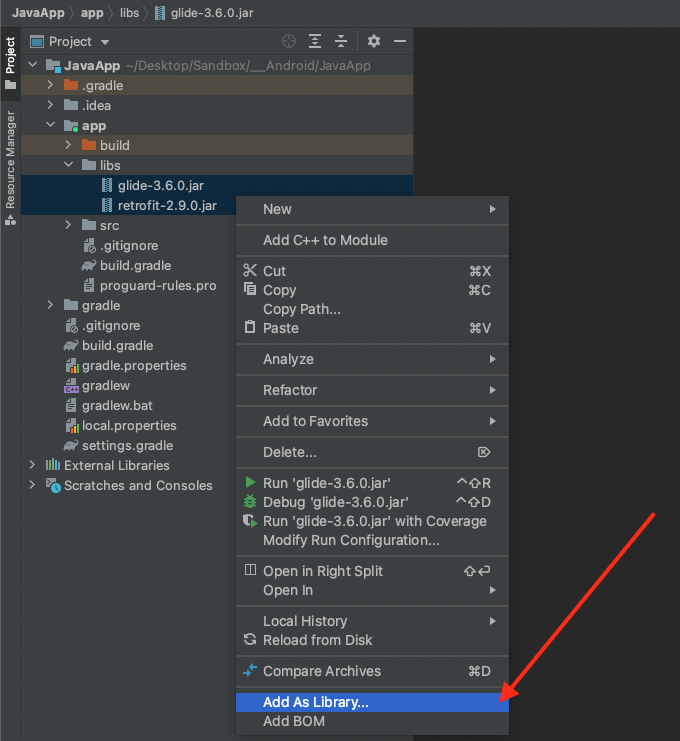The height and width of the screenshot is (741, 680).
Task: Click libs breadcrumb in navigation bar
Action: [x=129, y=13]
